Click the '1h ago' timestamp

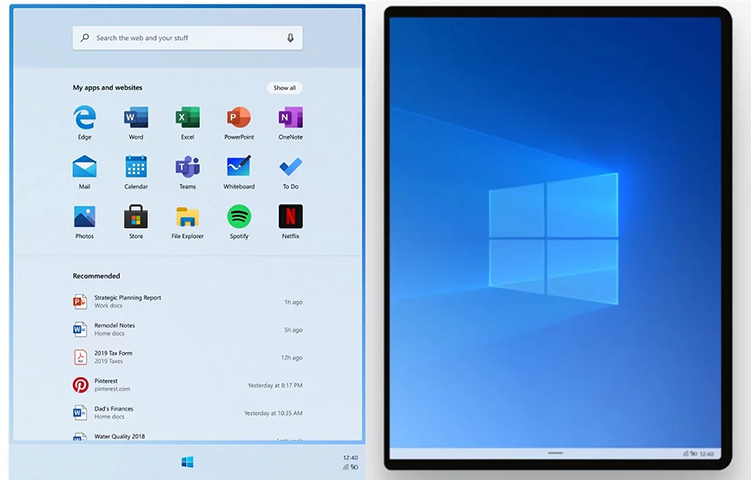pyautogui.click(x=293, y=302)
